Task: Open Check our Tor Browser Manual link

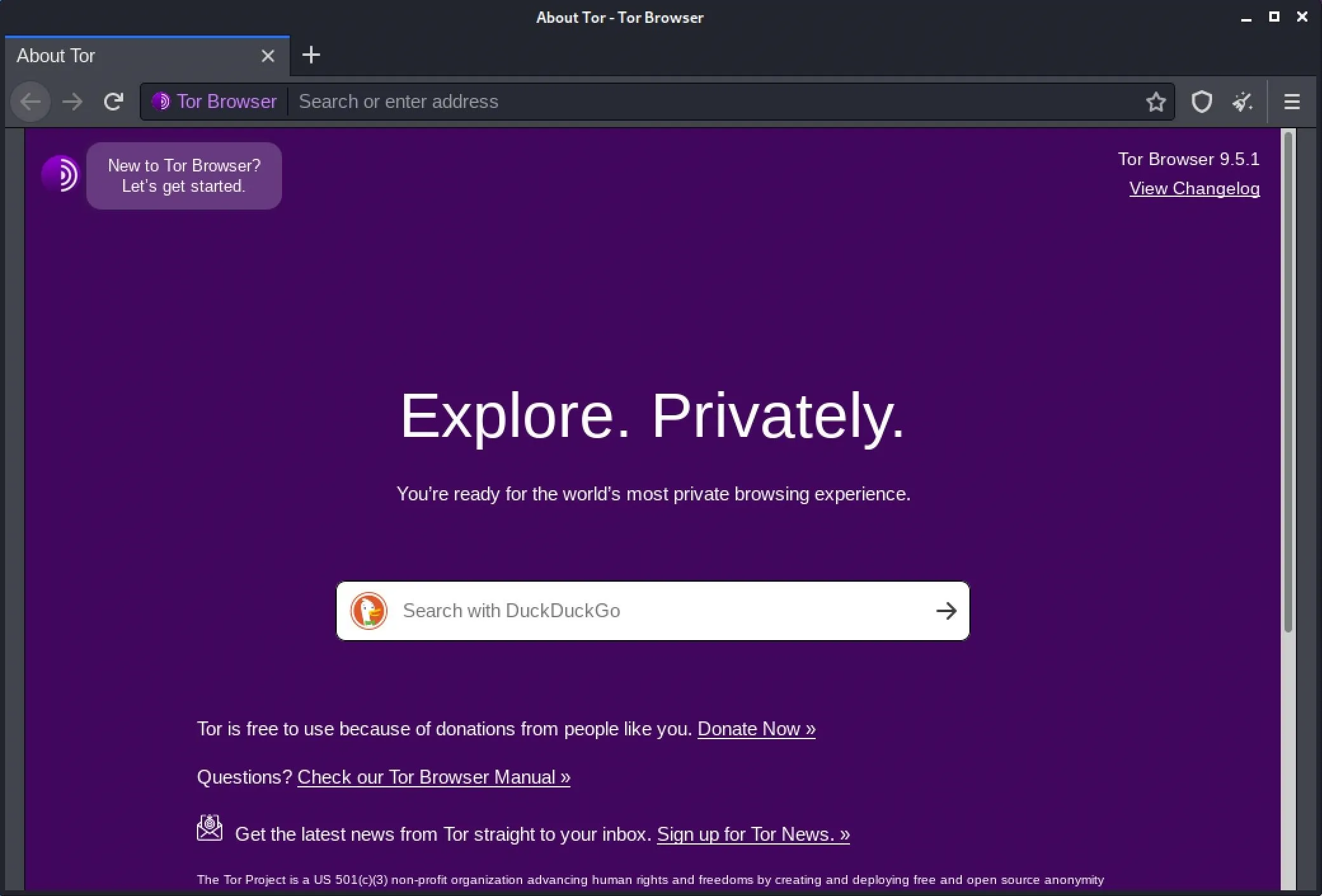Action: pyautogui.click(x=434, y=777)
